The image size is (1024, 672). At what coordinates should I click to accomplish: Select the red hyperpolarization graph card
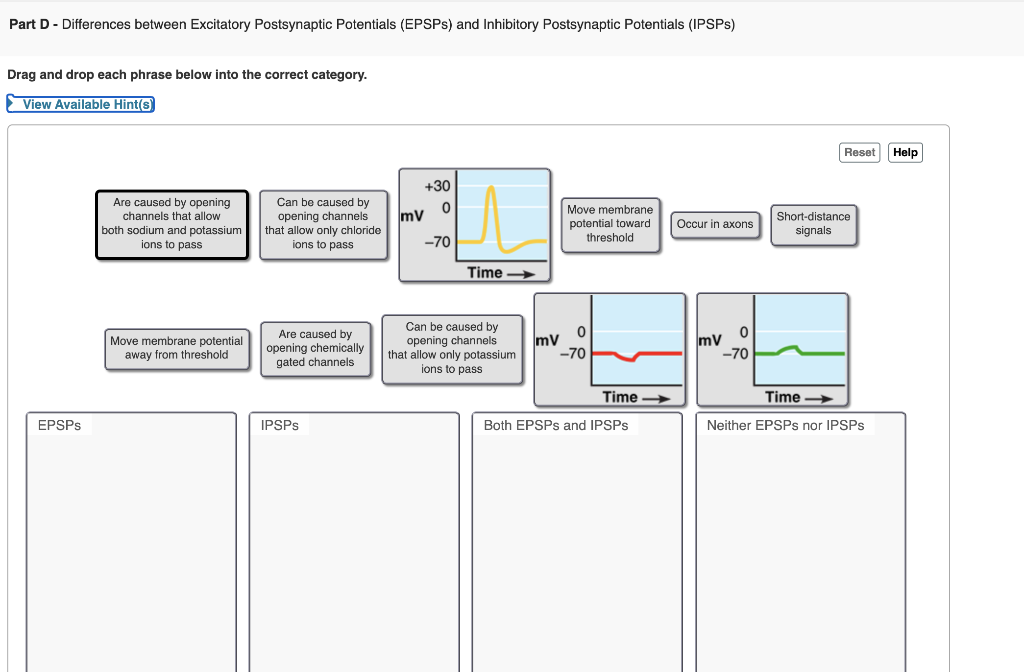point(610,349)
